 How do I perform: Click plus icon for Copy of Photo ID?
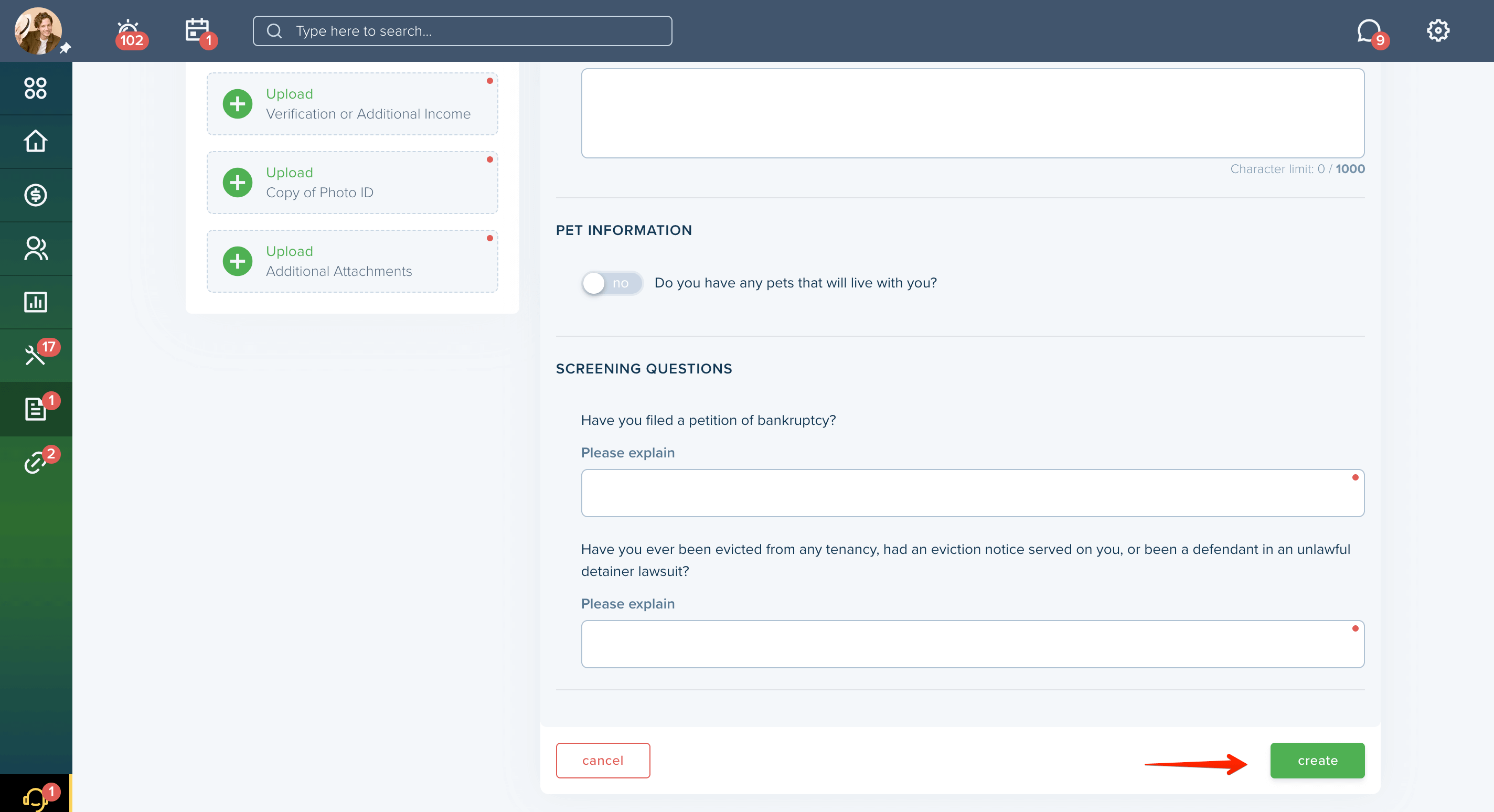click(238, 183)
